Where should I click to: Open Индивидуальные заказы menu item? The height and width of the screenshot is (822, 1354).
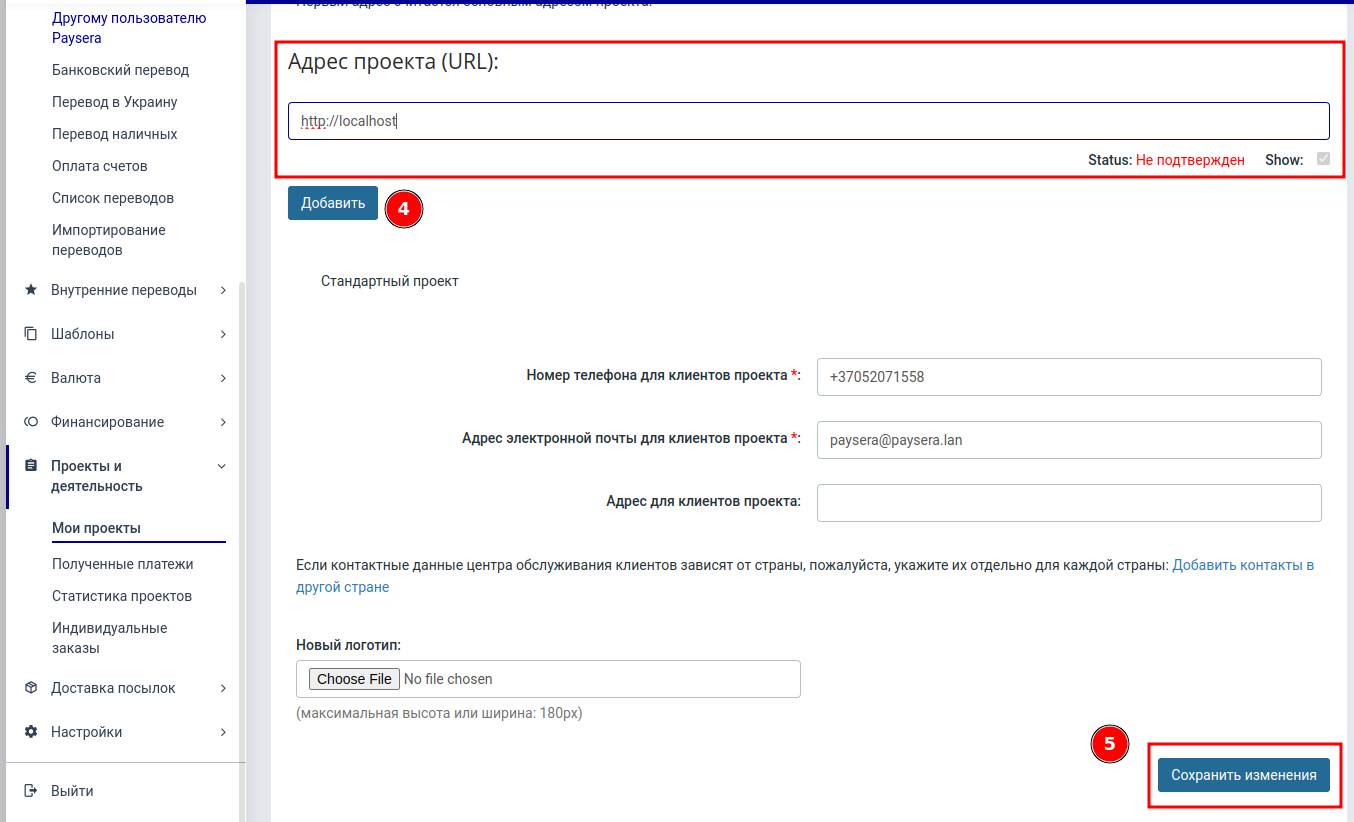point(110,638)
